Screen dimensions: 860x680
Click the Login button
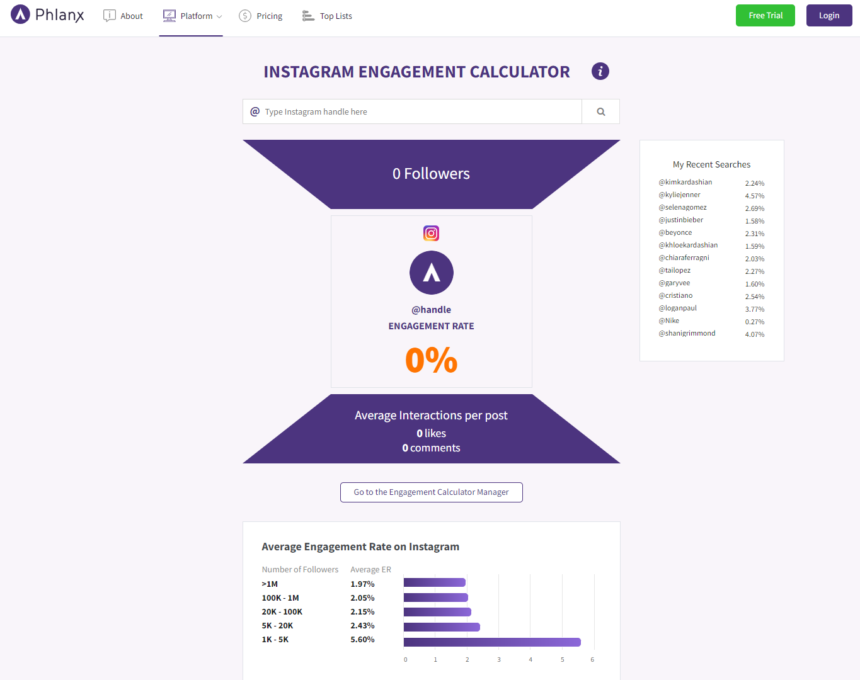[829, 15]
